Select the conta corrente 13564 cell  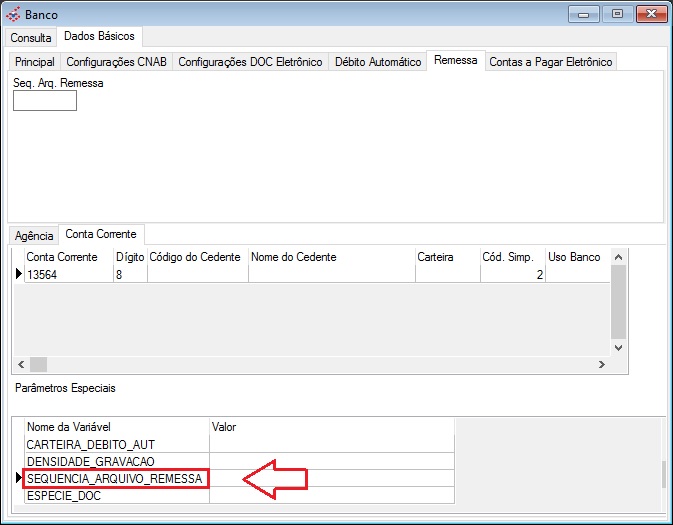click(x=68, y=274)
